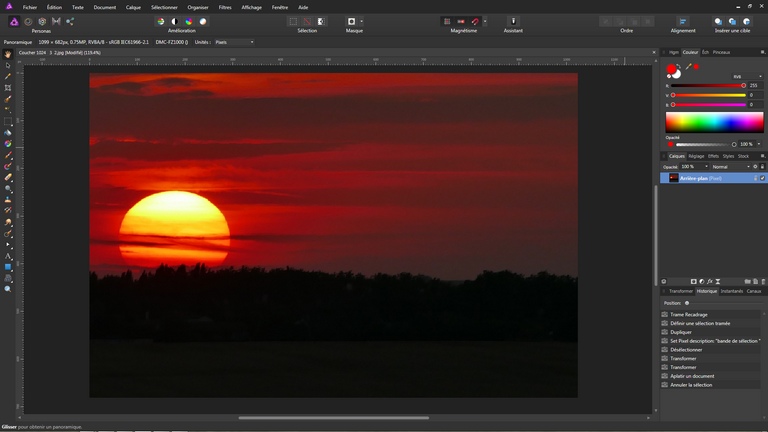Click history entry Annuler la sélection
Viewport: 768px width, 432px height.
711,385
